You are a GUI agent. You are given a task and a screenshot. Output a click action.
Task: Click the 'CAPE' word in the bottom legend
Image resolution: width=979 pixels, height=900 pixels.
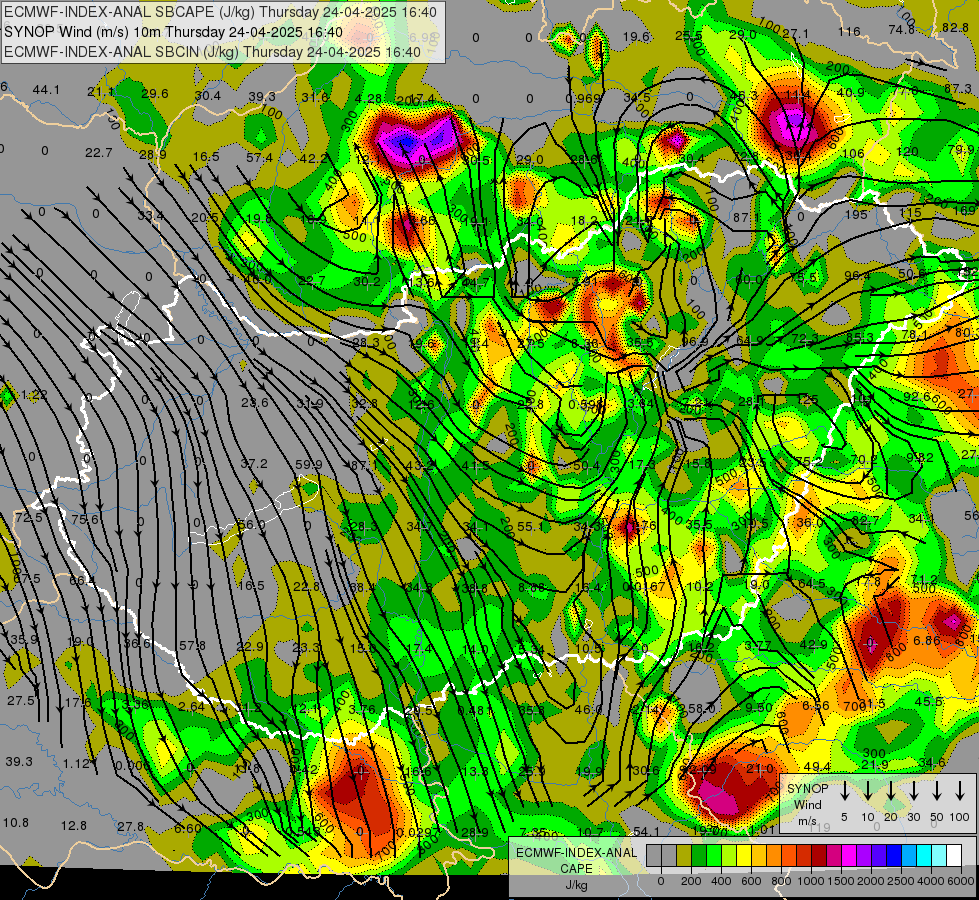tap(576, 869)
